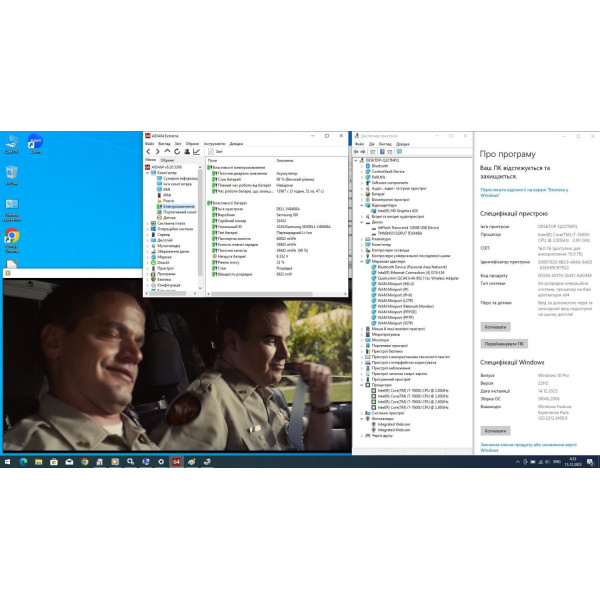The height and width of the screenshot is (600, 600).
Task: Open the Довідка menu in AIDA64
Action: tap(236, 144)
